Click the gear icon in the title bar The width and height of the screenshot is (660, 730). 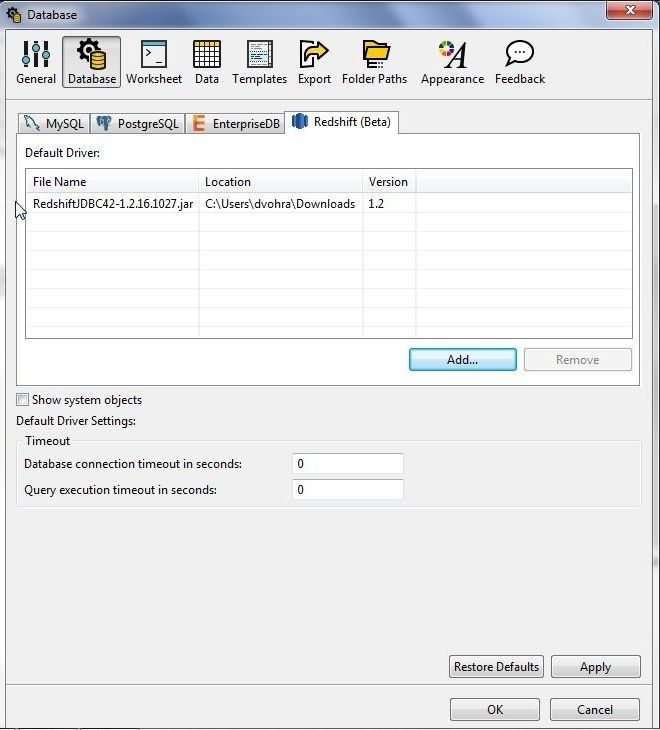[x=13, y=14]
